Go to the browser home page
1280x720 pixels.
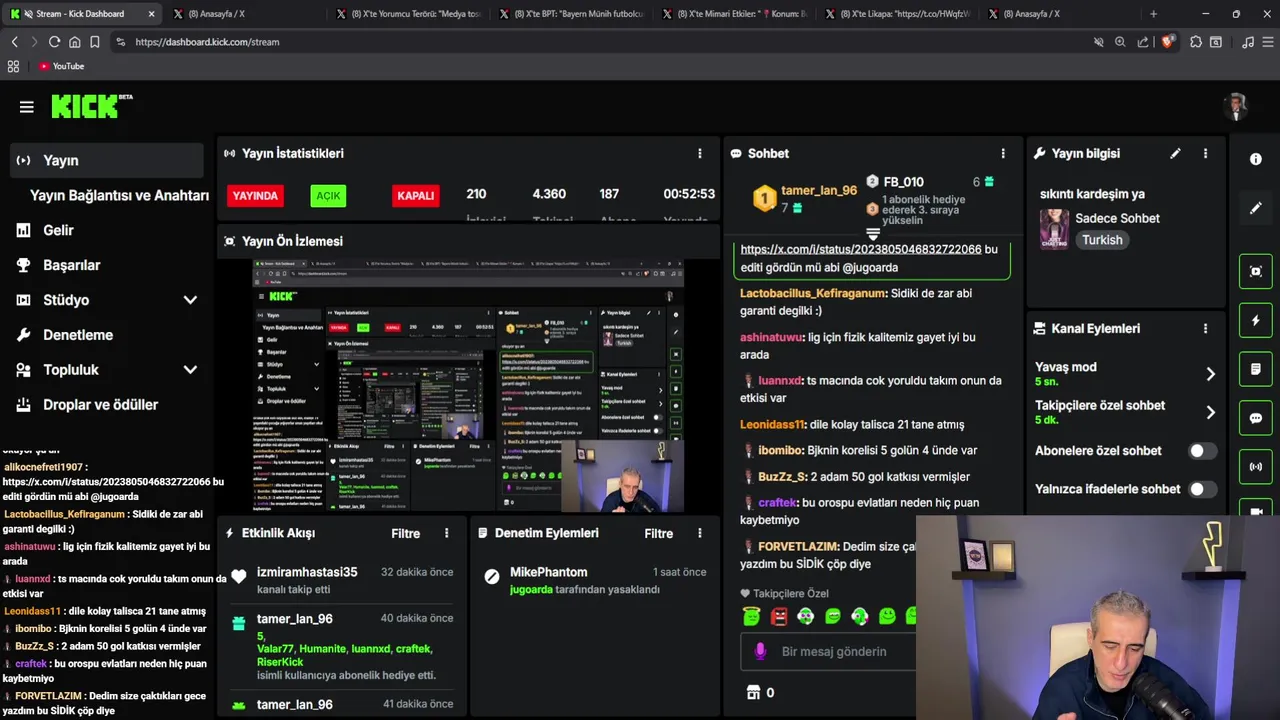(x=75, y=42)
